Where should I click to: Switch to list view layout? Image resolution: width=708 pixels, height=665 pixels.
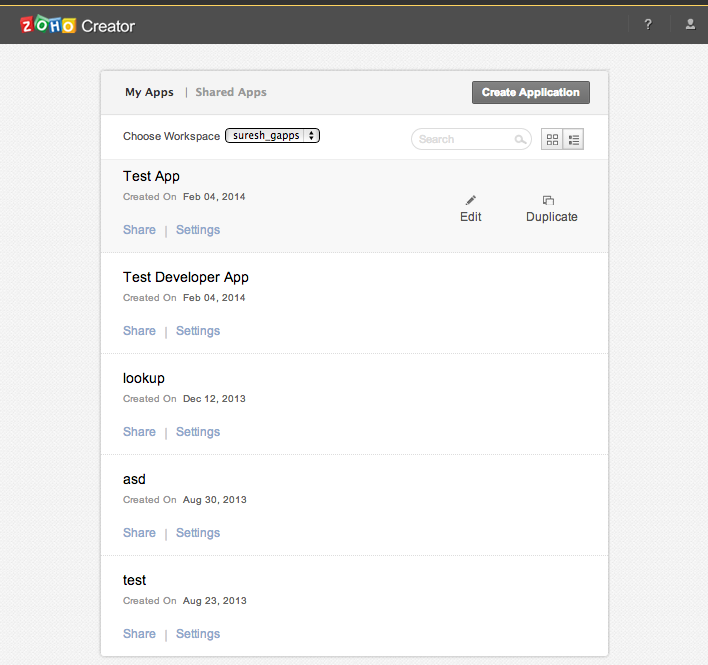pos(574,140)
